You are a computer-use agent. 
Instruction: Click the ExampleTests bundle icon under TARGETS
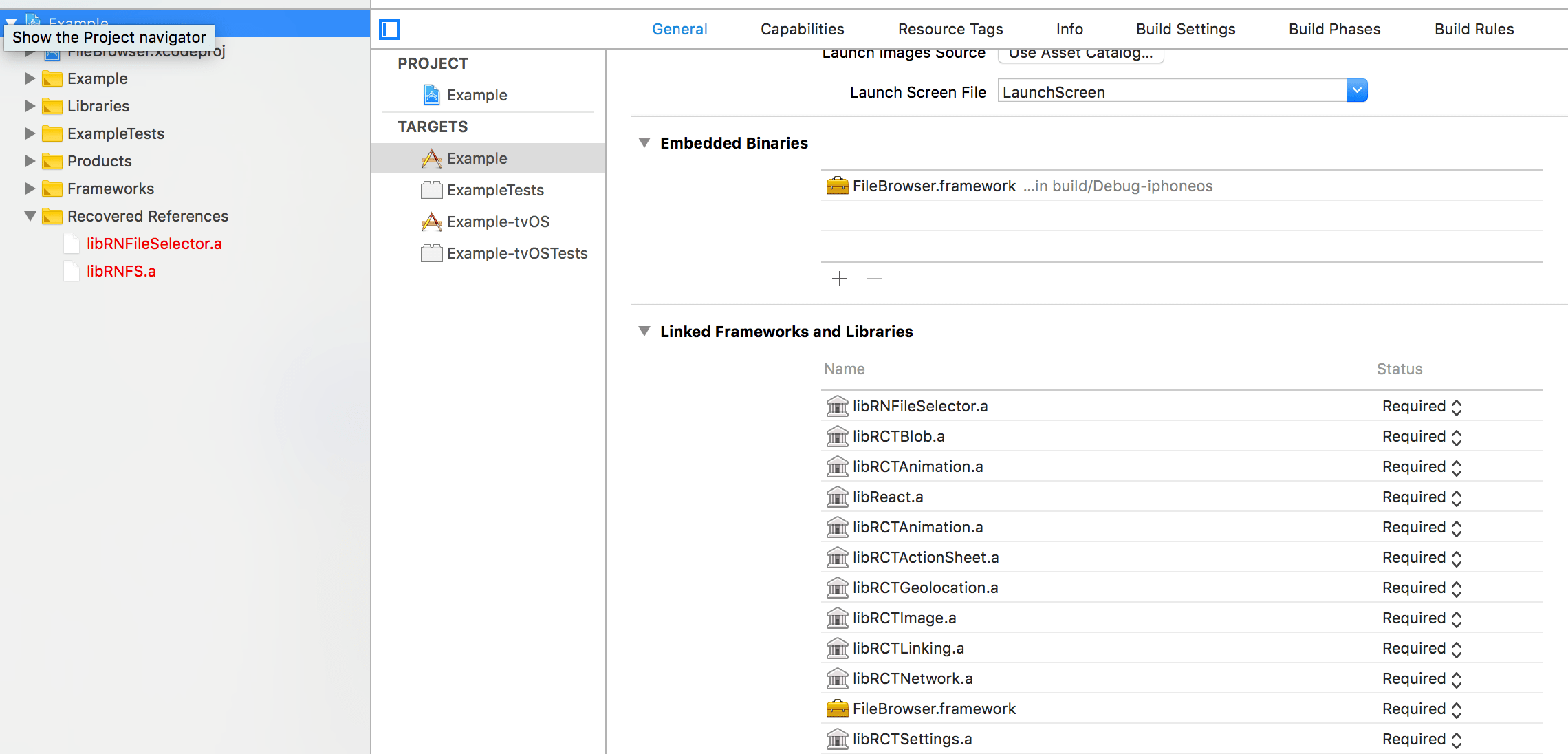click(x=431, y=189)
